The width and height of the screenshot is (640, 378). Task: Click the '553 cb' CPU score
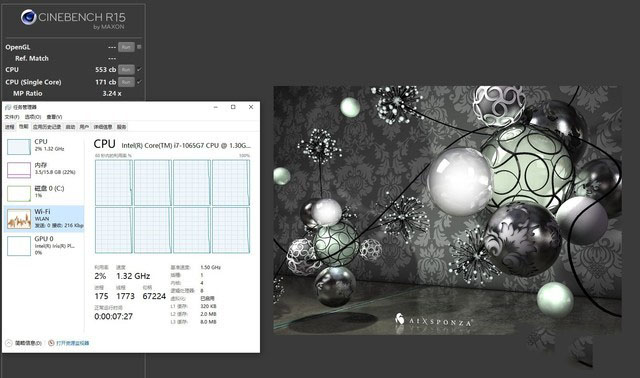(105, 69)
